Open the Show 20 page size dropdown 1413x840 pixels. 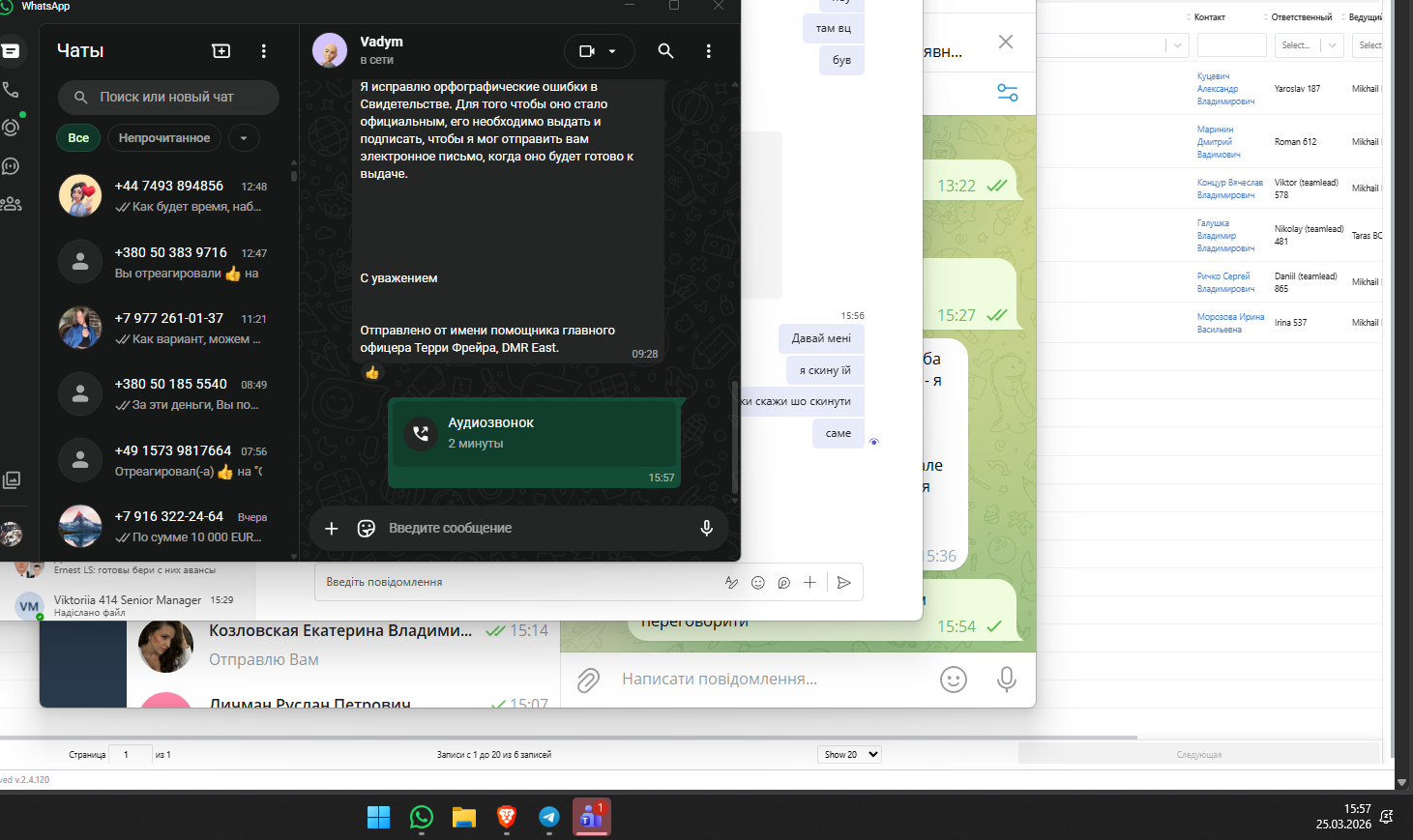coord(850,755)
